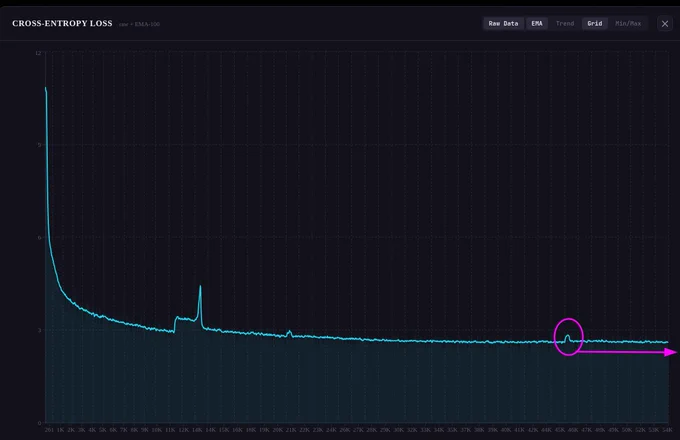Toggle the EMA smoothing line

click(x=537, y=23)
